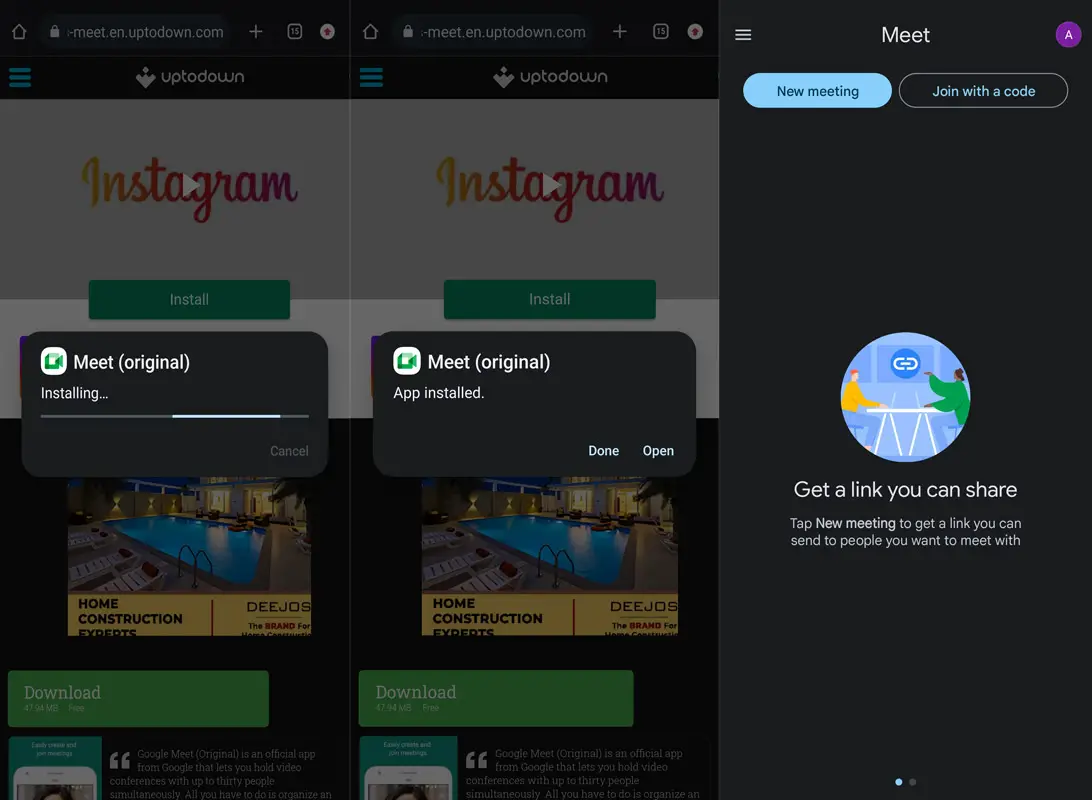Cancel the Meet installation
Image resolution: width=1092 pixels, height=800 pixels.
coord(289,451)
